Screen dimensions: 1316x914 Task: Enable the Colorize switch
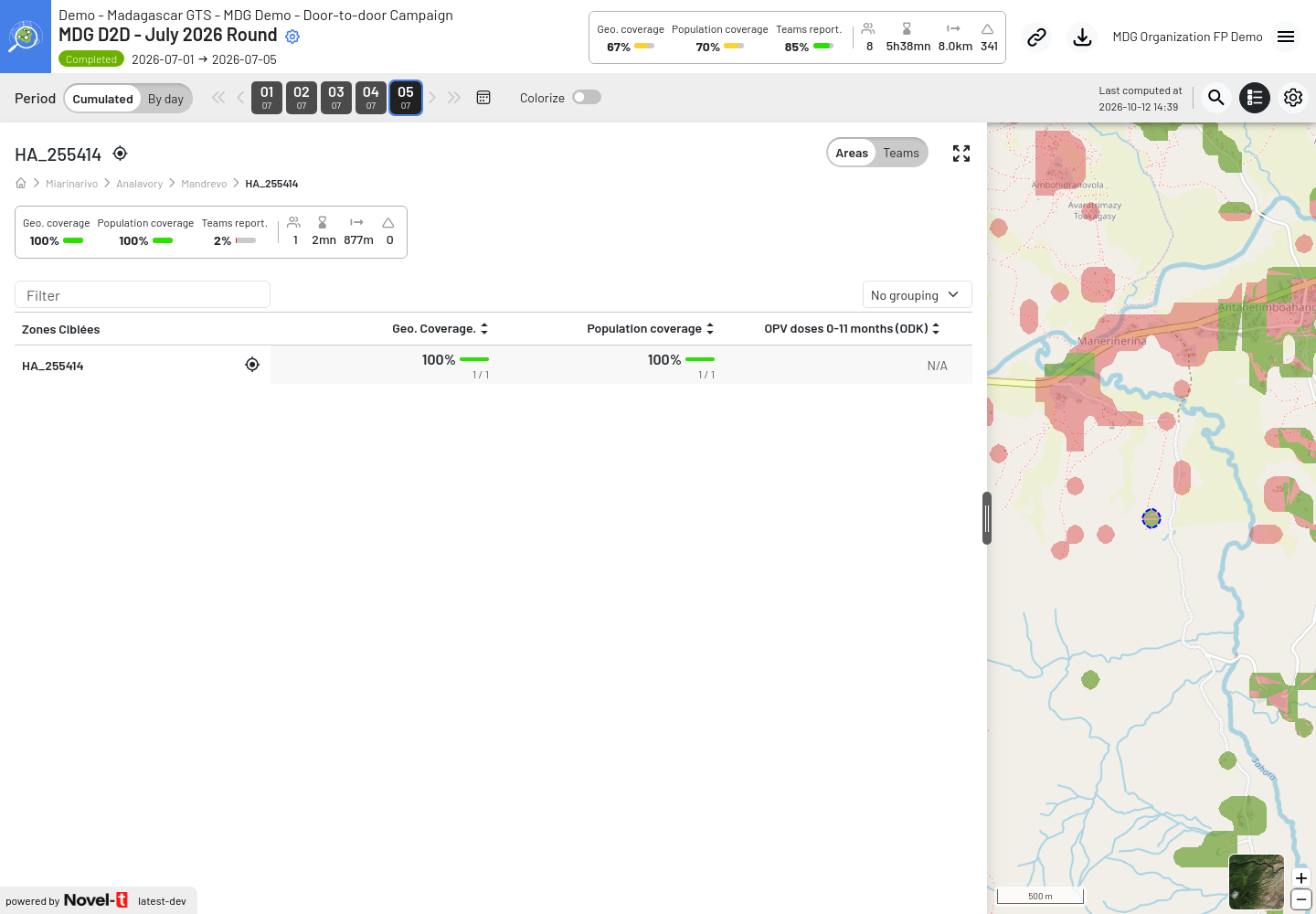click(587, 97)
